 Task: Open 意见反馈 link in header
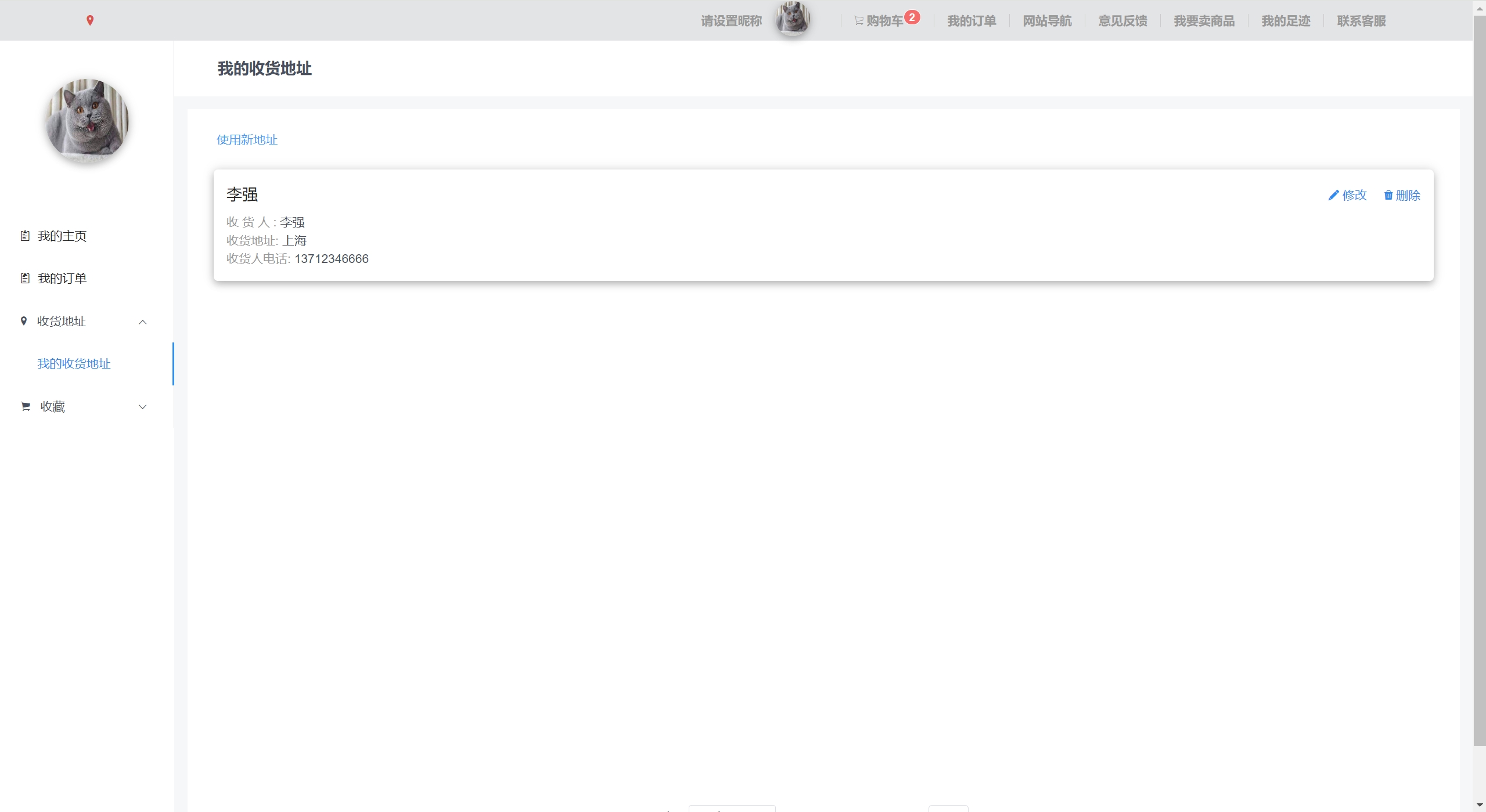pyautogui.click(x=1122, y=21)
